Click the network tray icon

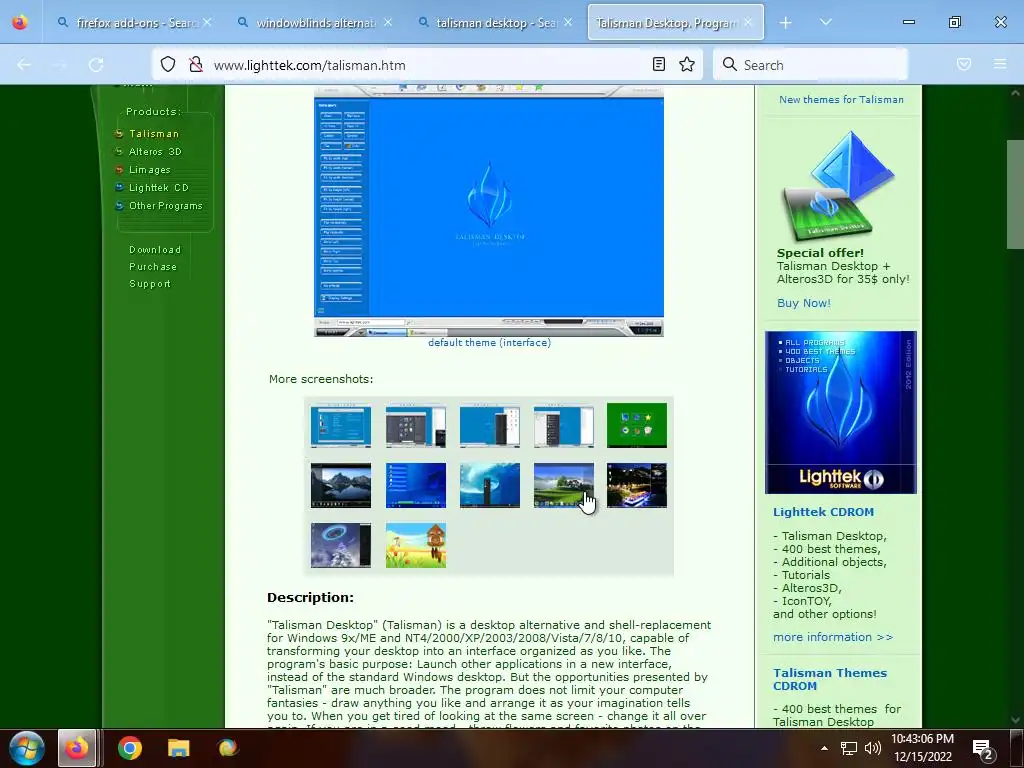pyautogui.click(x=848, y=748)
